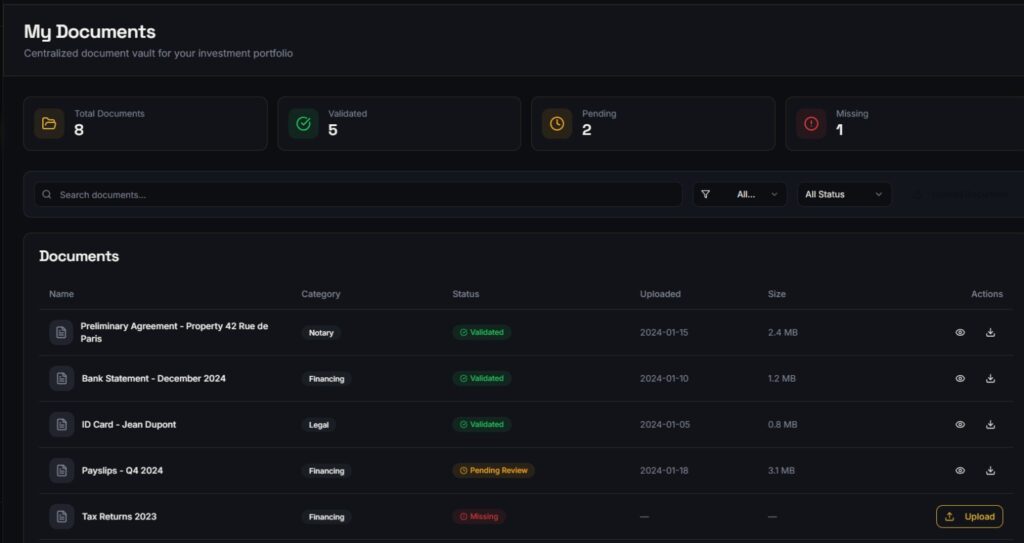
Task: Select the Notary category tag
Action: pos(321,333)
